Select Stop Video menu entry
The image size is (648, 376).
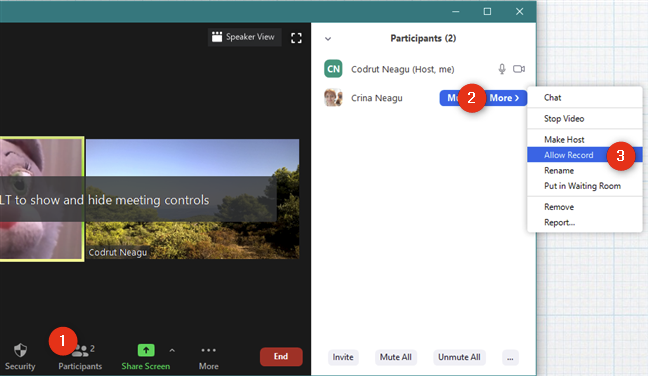[x=585, y=119]
